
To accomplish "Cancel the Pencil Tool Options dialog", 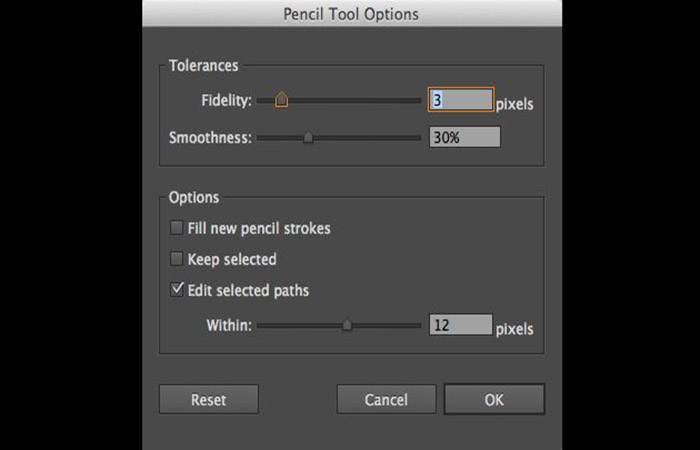I will point(386,399).
